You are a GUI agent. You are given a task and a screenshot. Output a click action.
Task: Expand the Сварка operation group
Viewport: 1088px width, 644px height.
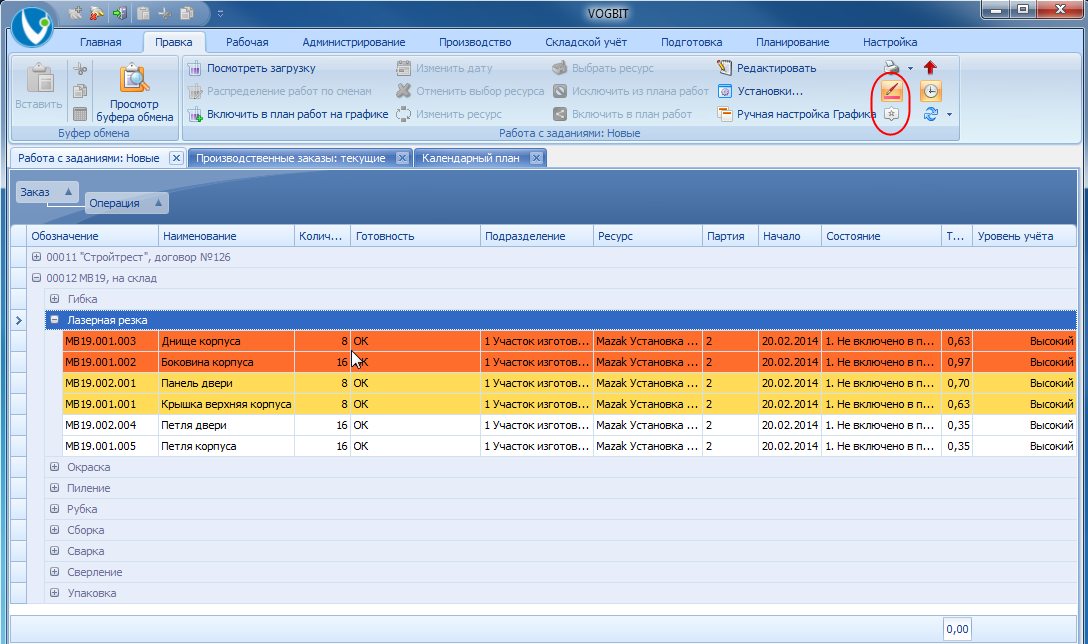tap(54, 551)
